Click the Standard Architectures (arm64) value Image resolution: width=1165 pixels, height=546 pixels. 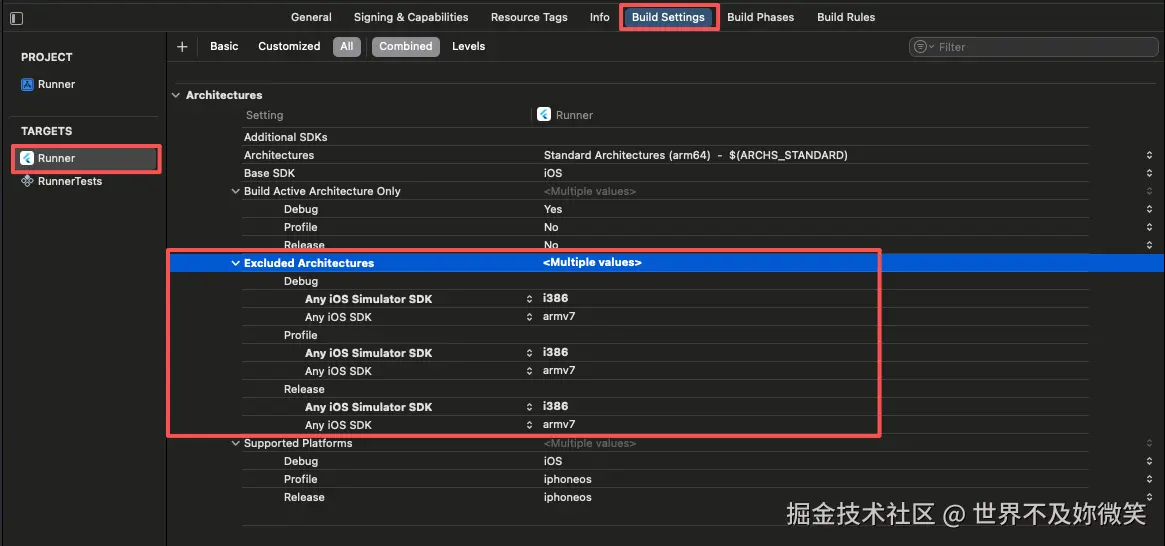(x=695, y=155)
